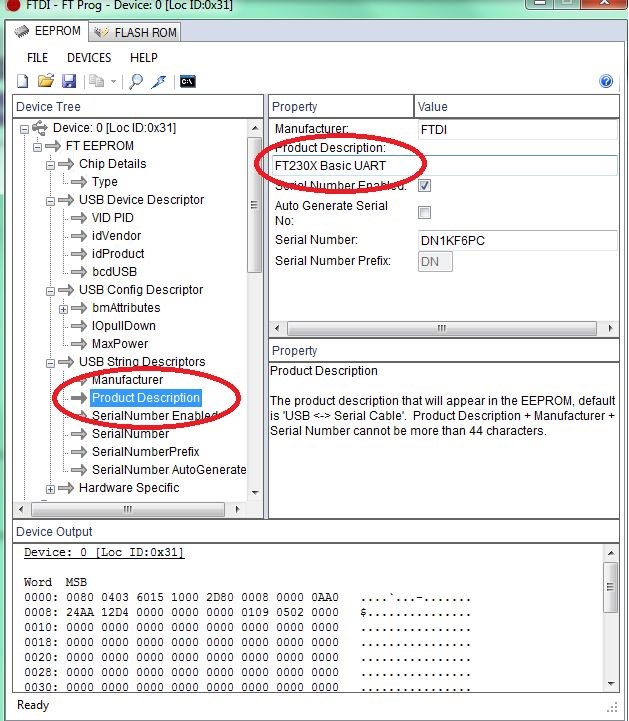Scan and parse with magnifier icon
629x721 pixels.
pyautogui.click(x=136, y=81)
